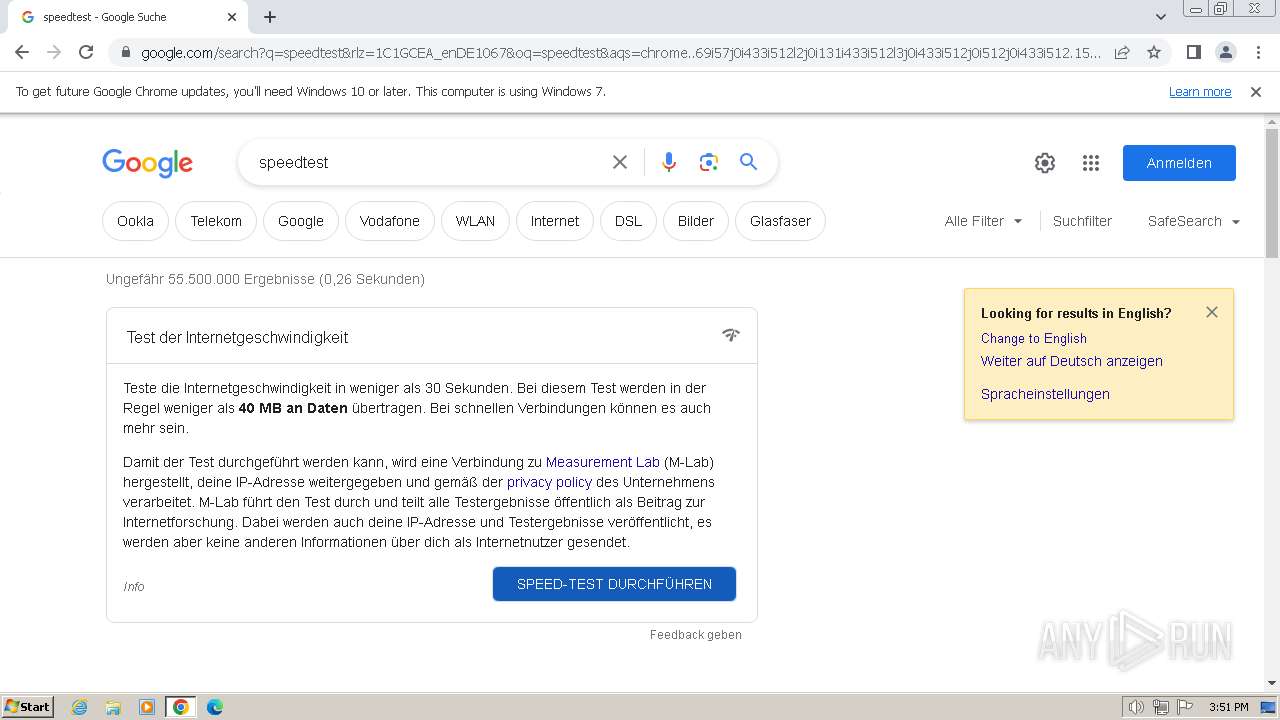The width and height of the screenshot is (1280, 720).
Task: Select the Internet filter chip
Action: (x=555, y=221)
